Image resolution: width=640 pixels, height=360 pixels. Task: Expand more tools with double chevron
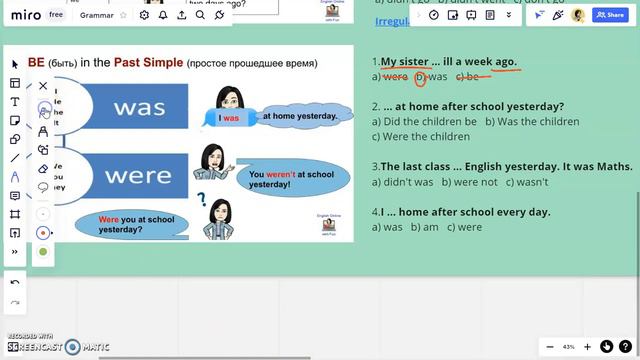click(15, 252)
